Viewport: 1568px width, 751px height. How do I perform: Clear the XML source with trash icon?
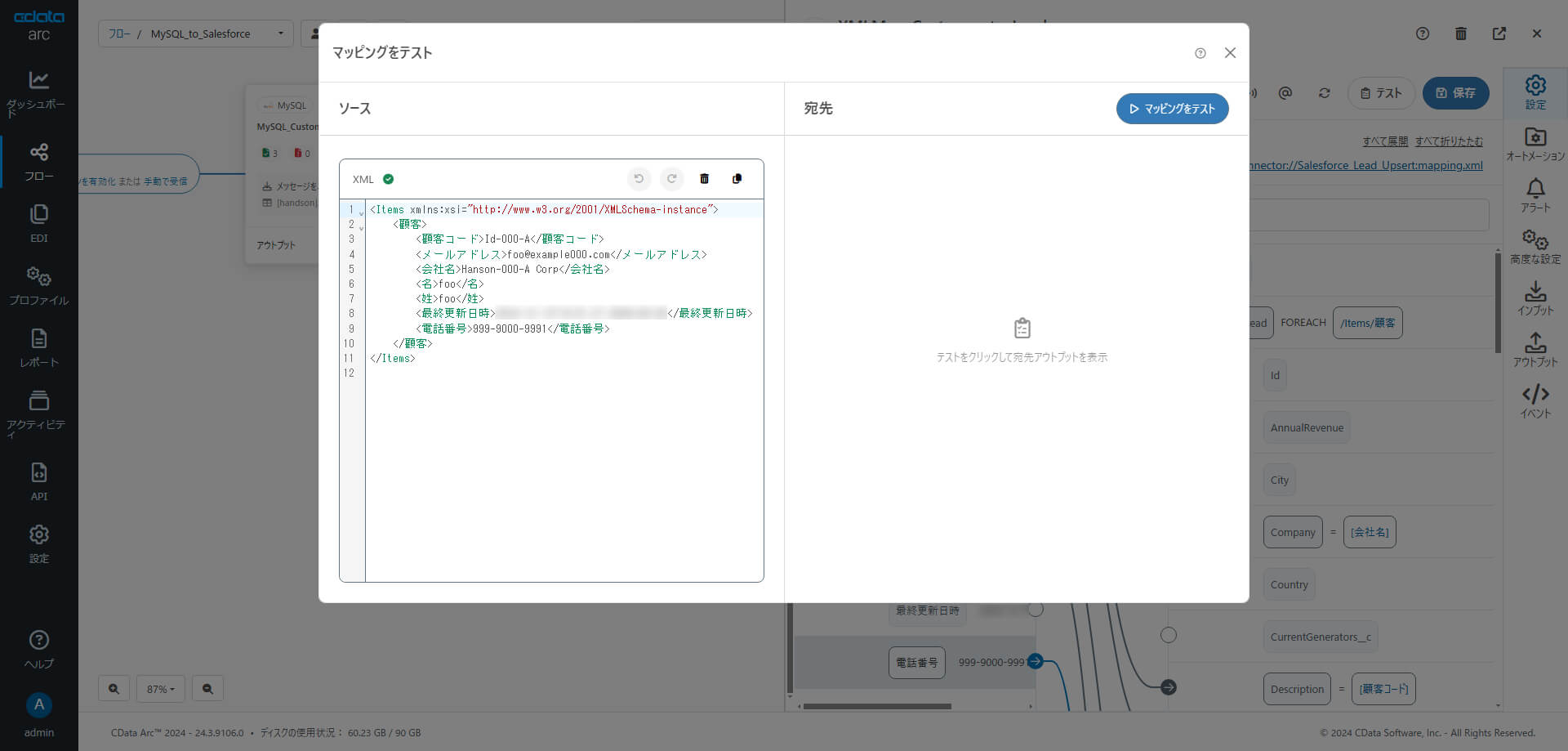pyautogui.click(x=704, y=179)
